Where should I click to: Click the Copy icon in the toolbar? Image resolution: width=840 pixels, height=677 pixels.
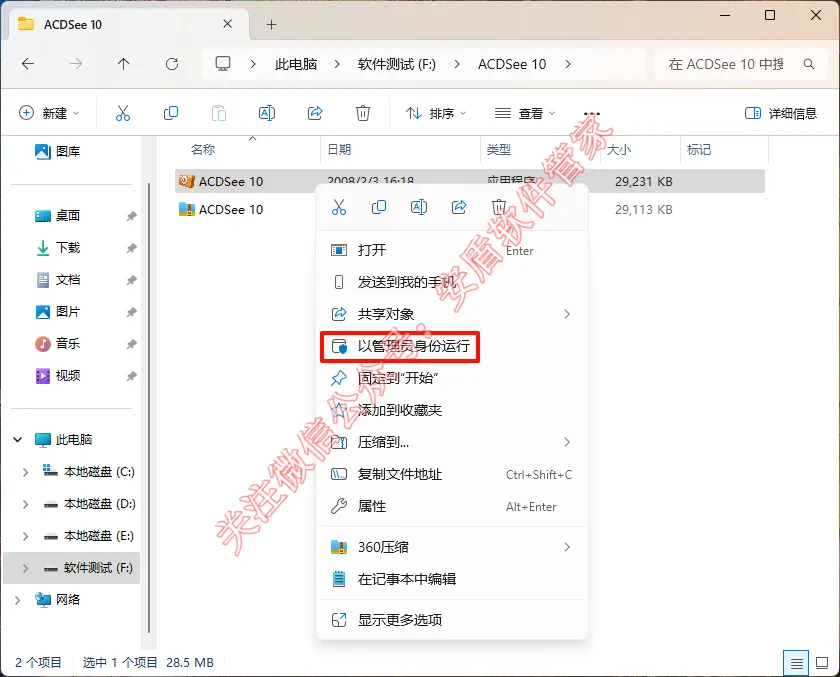click(x=171, y=113)
